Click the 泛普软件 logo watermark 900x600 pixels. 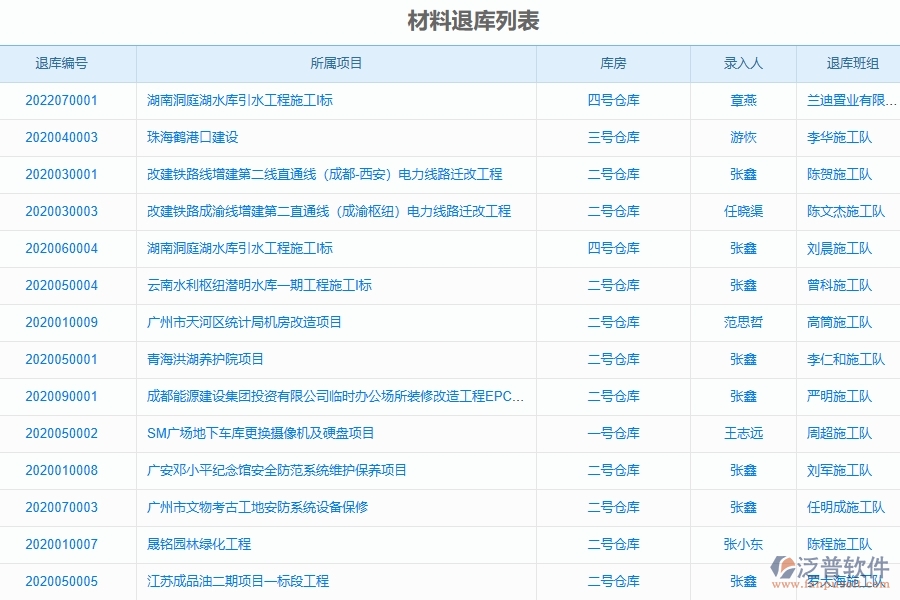(832, 567)
